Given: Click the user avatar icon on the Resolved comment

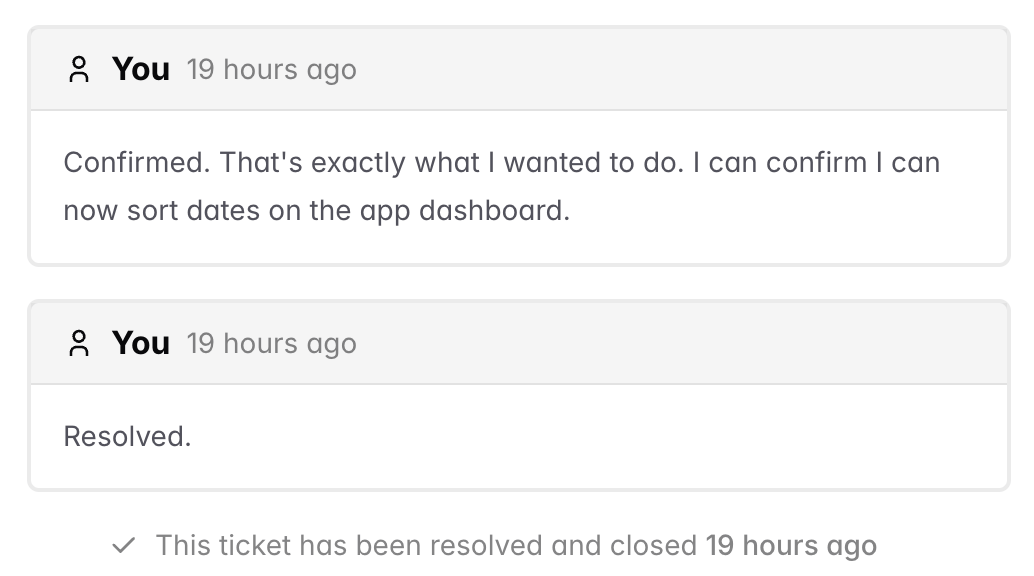Looking at the screenshot, I should pos(78,344).
